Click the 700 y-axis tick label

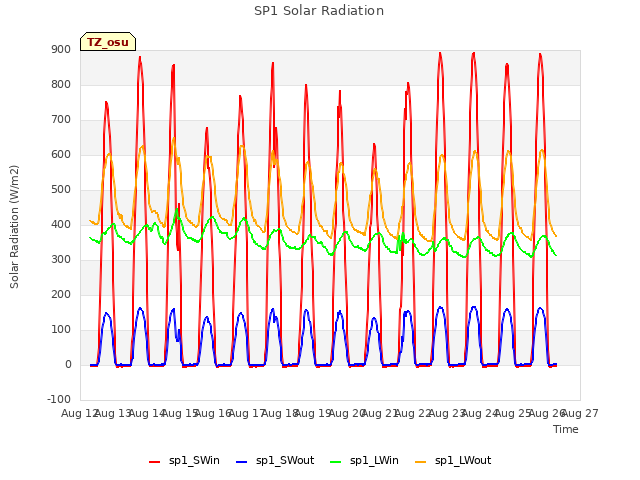(61, 120)
